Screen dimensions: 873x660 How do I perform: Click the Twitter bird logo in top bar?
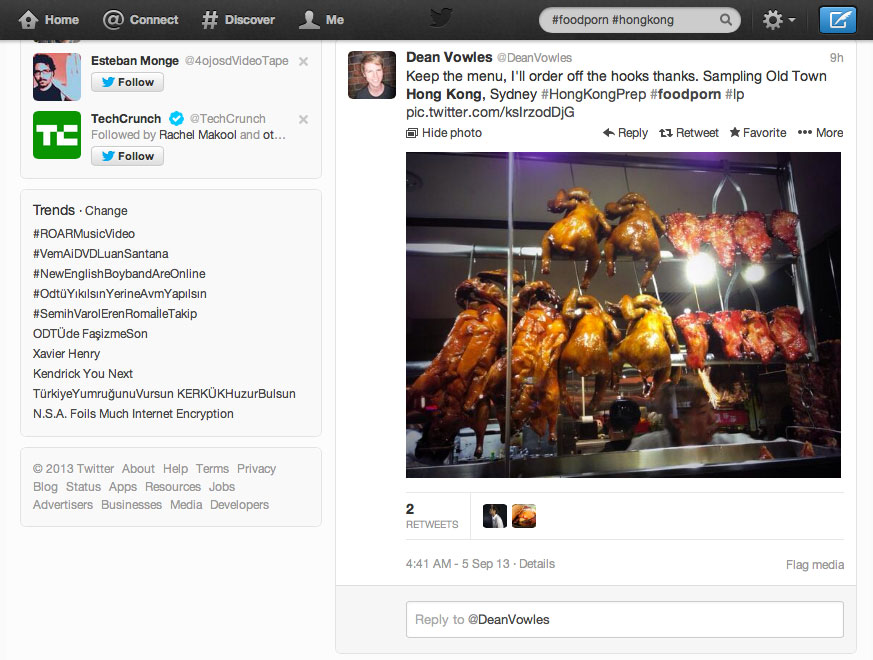point(441,19)
